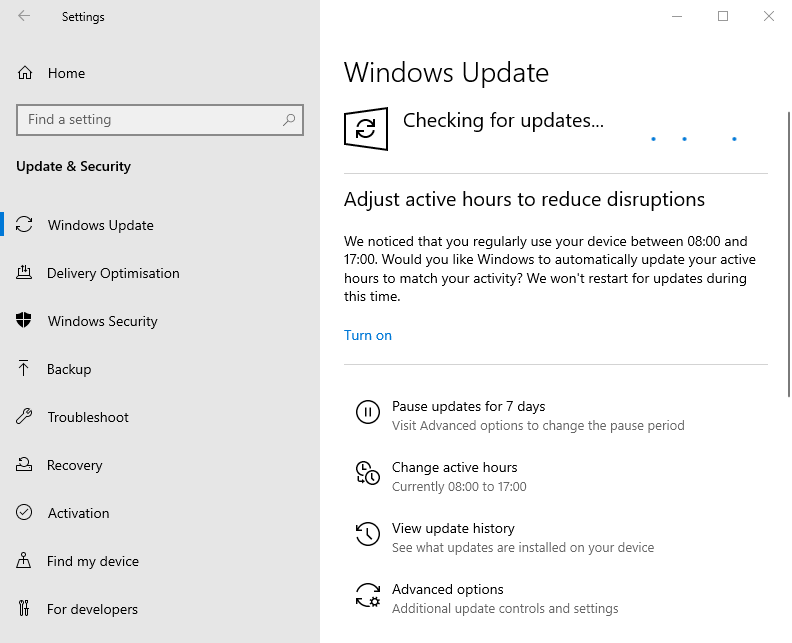Click 'Visit Advanced options to change' description
The height and width of the screenshot is (643, 792).
pos(538,426)
